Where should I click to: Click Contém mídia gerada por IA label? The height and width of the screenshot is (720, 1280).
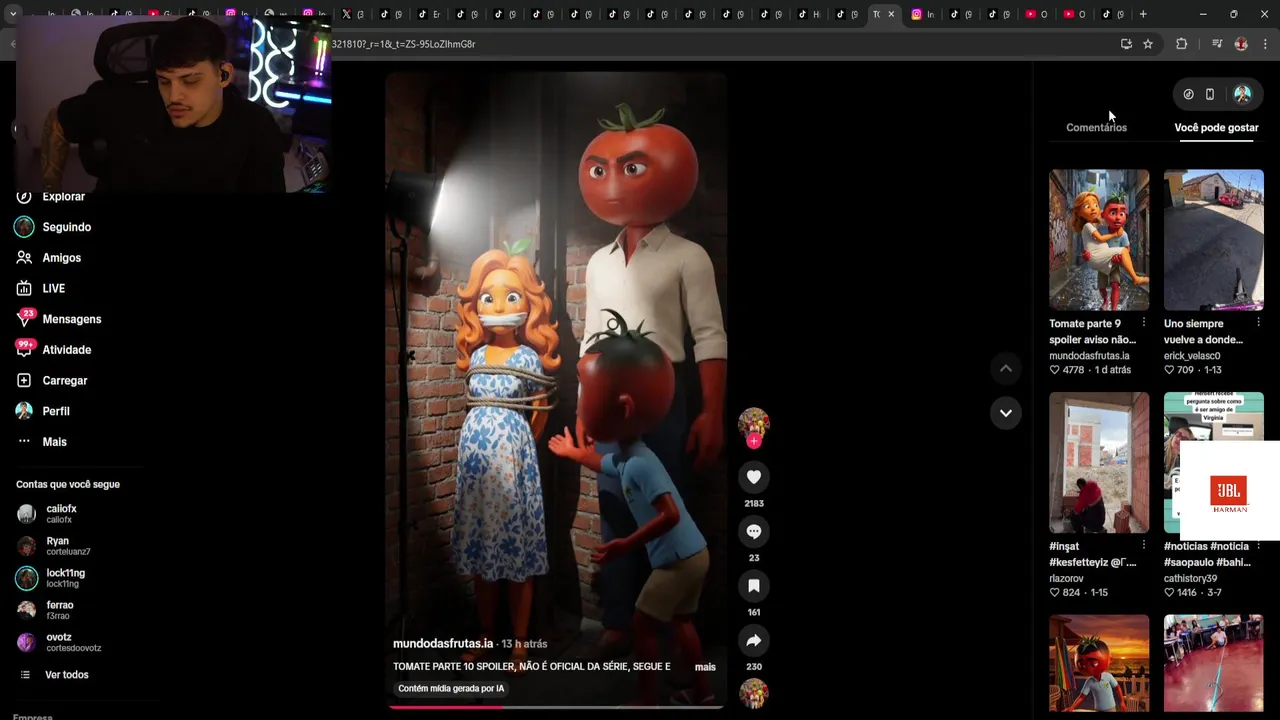(451, 689)
